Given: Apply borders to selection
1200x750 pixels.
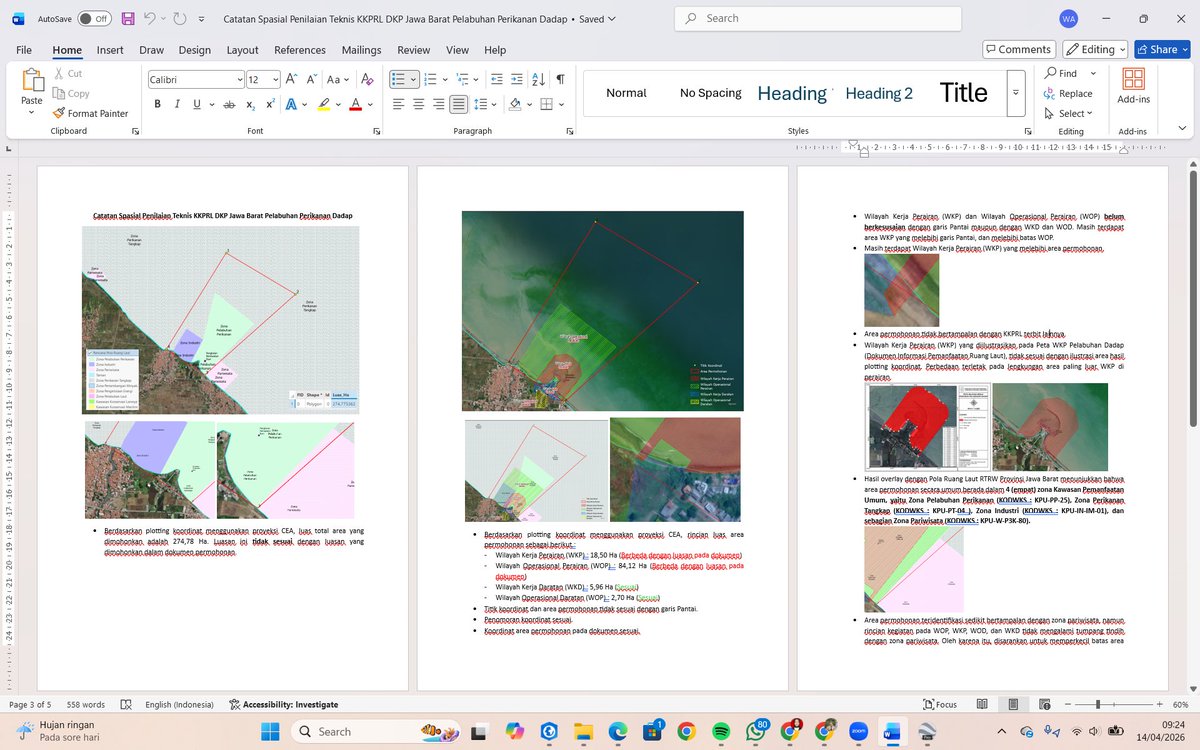Looking at the screenshot, I should [x=546, y=104].
